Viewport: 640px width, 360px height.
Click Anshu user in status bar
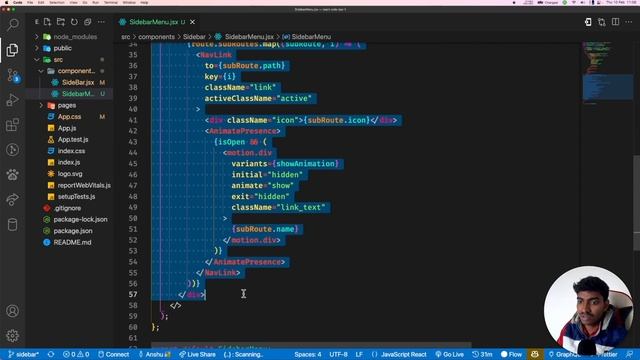pos(154,354)
